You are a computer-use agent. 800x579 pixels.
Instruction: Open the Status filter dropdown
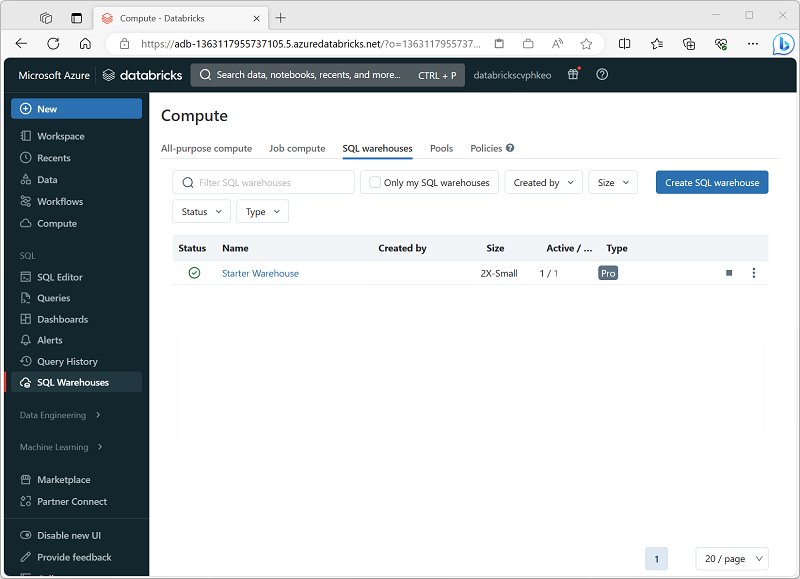pyautogui.click(x=200, y=211)
